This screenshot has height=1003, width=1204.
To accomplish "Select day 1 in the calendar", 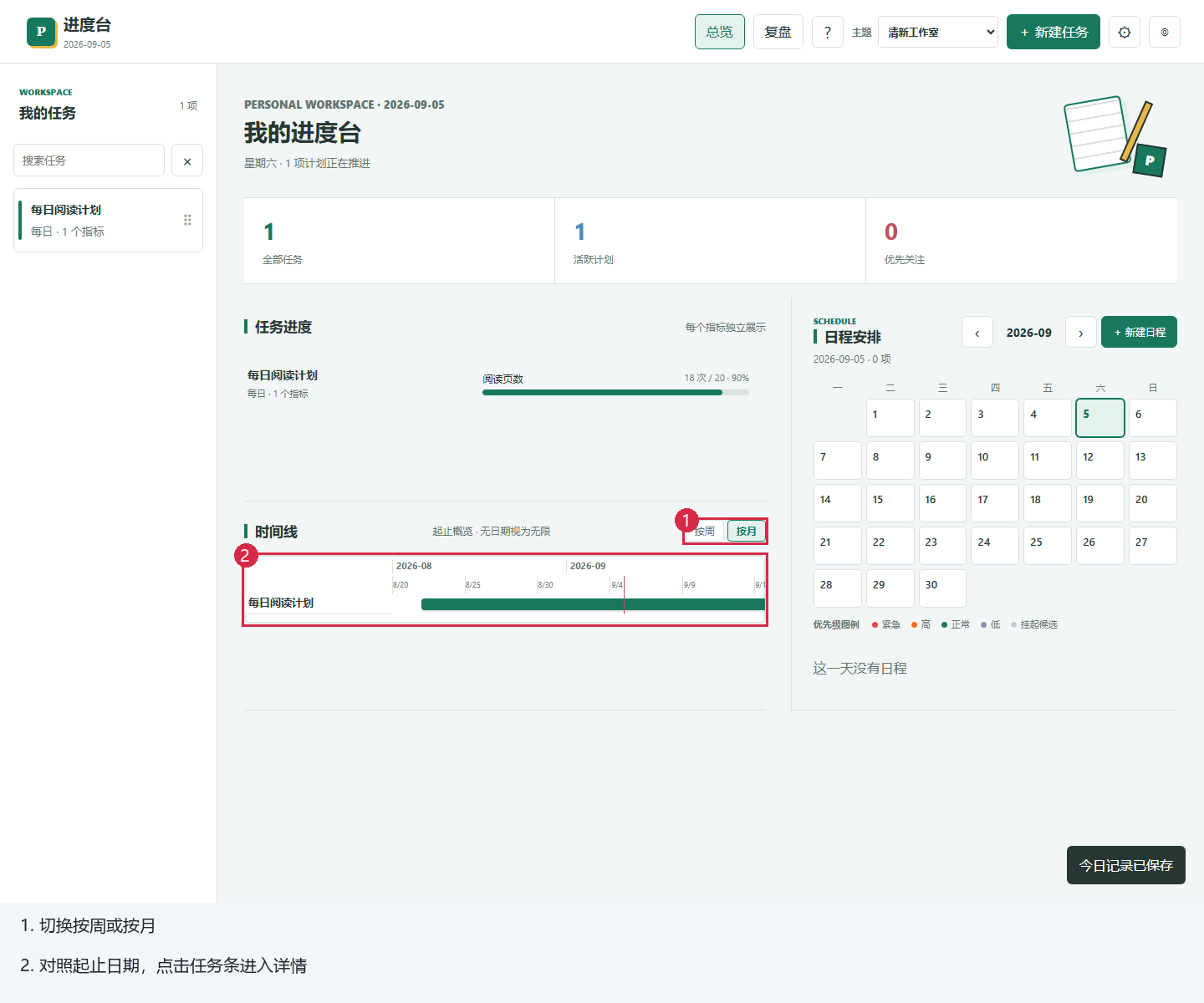I will click(x=890, y=418).
